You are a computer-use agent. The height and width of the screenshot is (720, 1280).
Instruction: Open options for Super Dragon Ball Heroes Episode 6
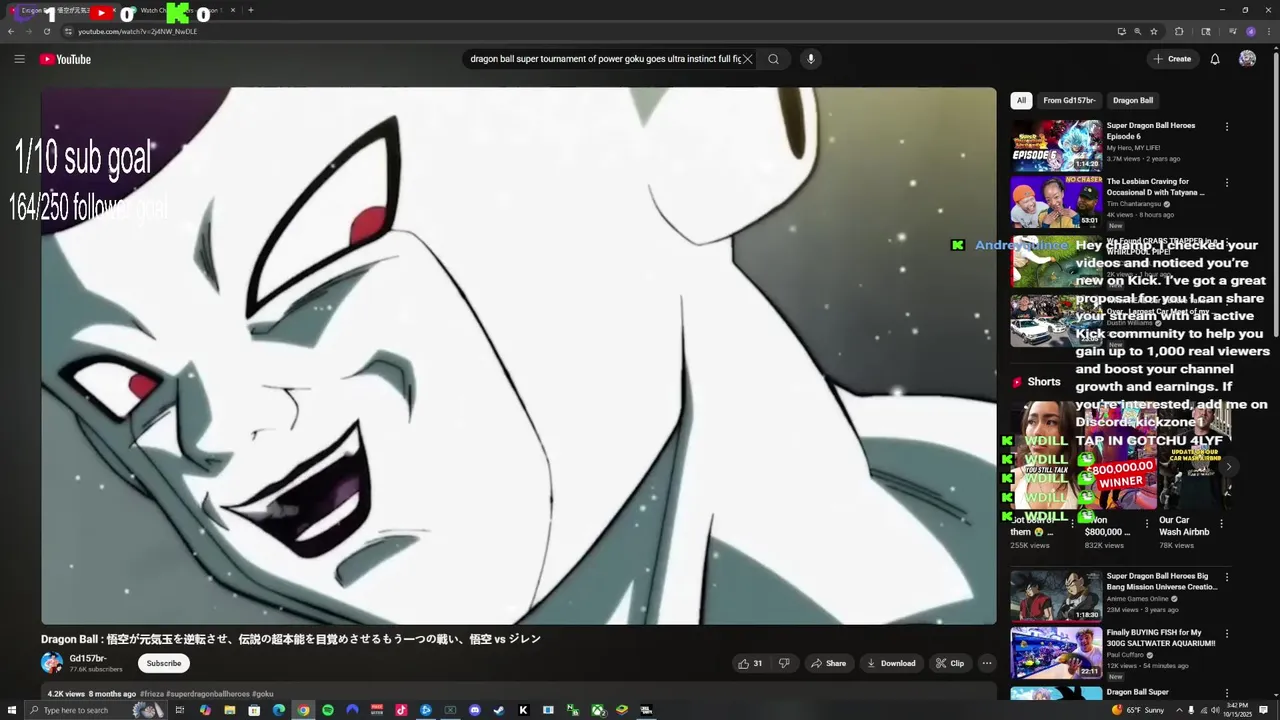(1227, 127)
